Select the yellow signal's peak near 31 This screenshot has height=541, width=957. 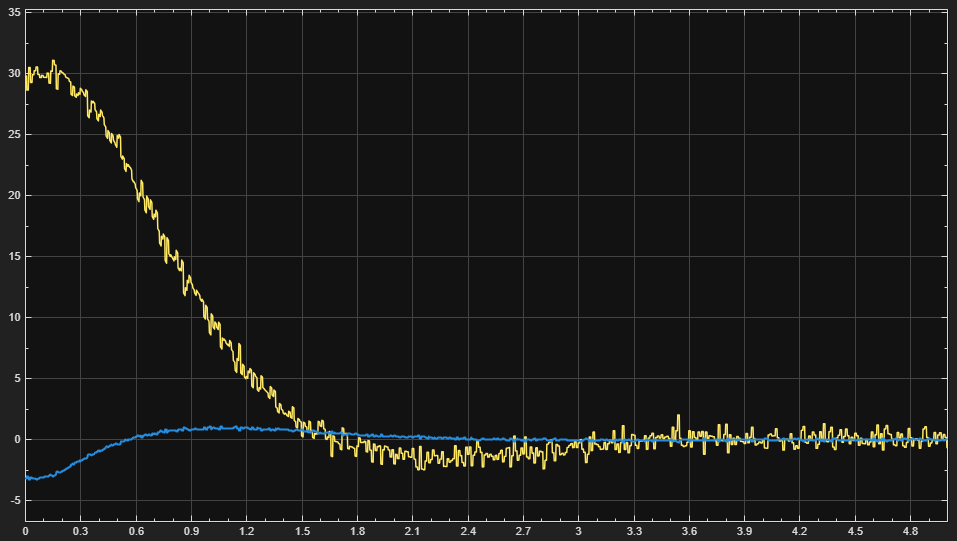[x=54, y=60]
